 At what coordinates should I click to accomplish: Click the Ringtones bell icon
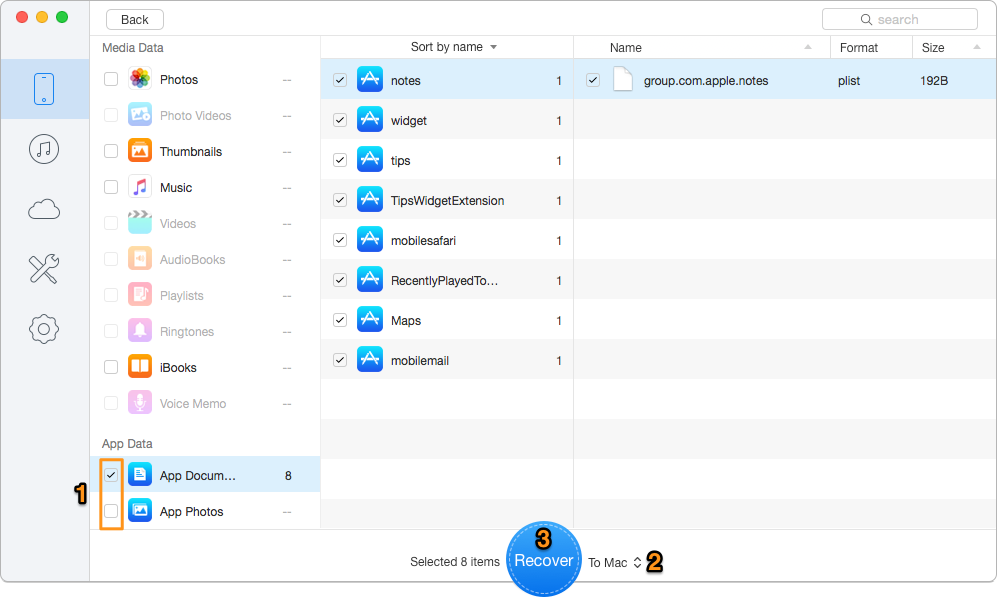pyautogui.click(x=140, y=331)
